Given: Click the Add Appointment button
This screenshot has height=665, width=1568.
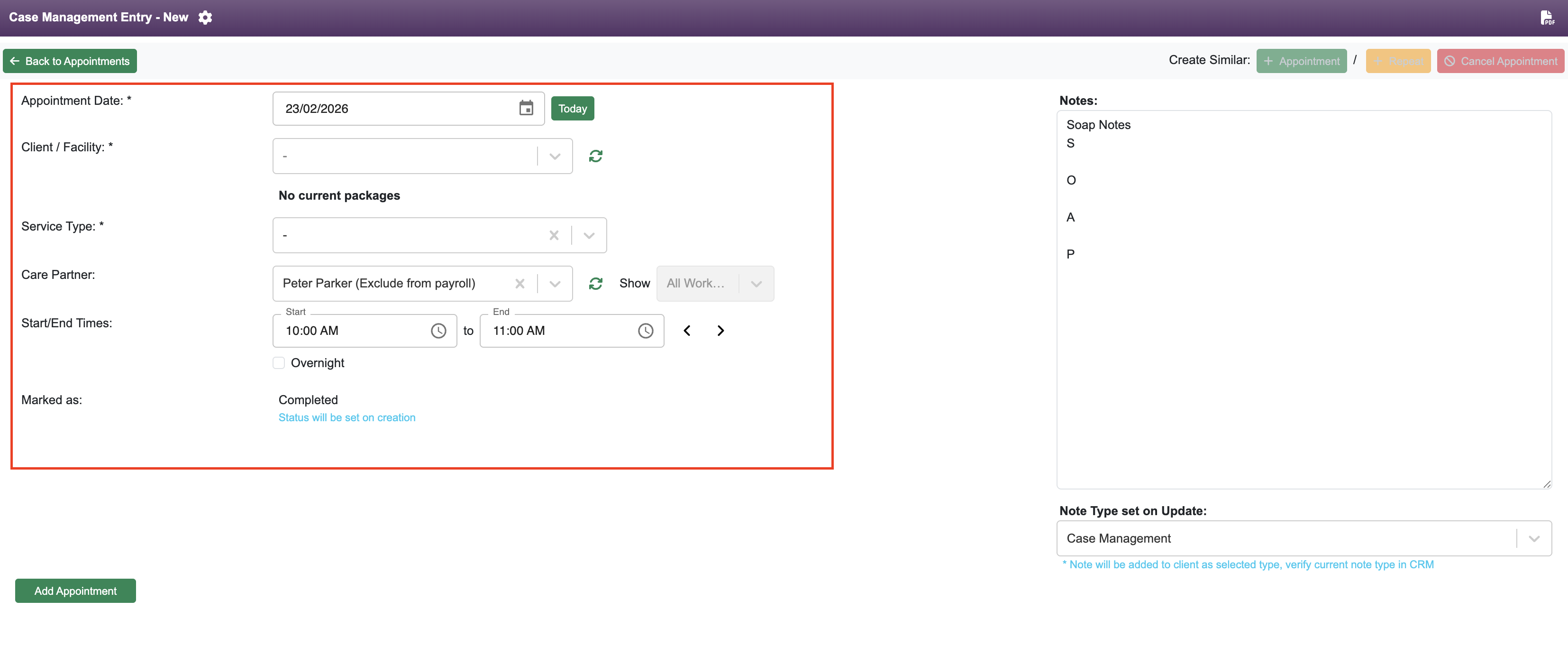Looking at the screenshot, I should click(x=75, y=590).
